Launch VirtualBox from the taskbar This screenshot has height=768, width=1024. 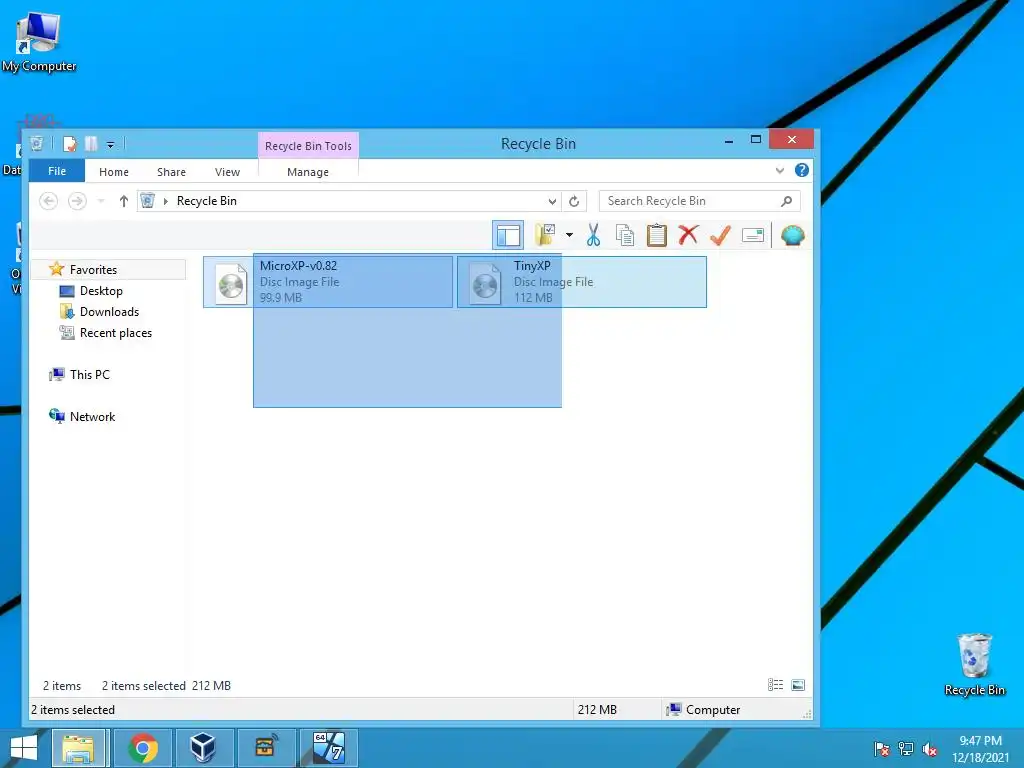pos(203,748)
